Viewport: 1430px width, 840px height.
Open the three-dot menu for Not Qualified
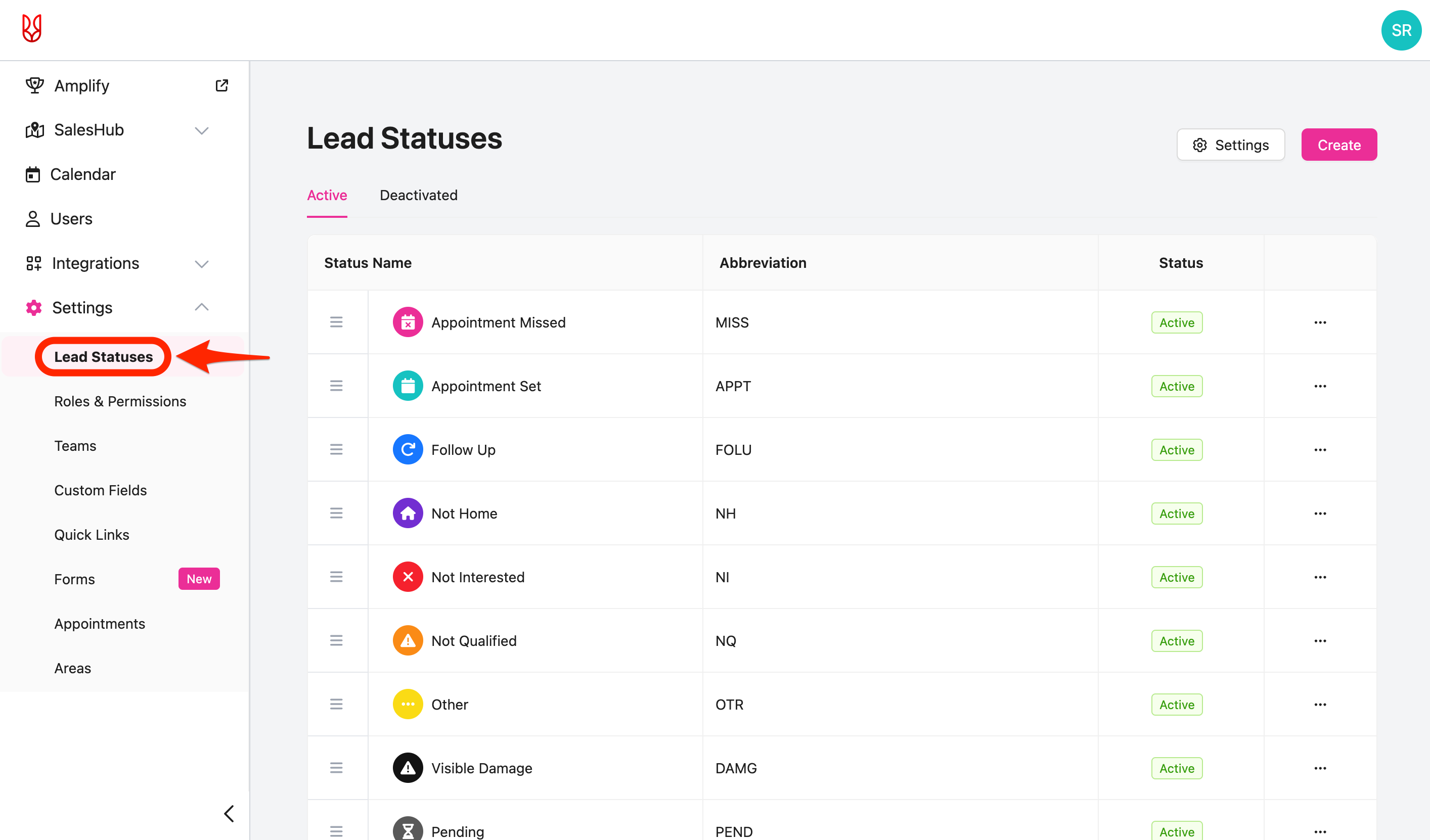pyautogui.click(x=1320, y=640)
